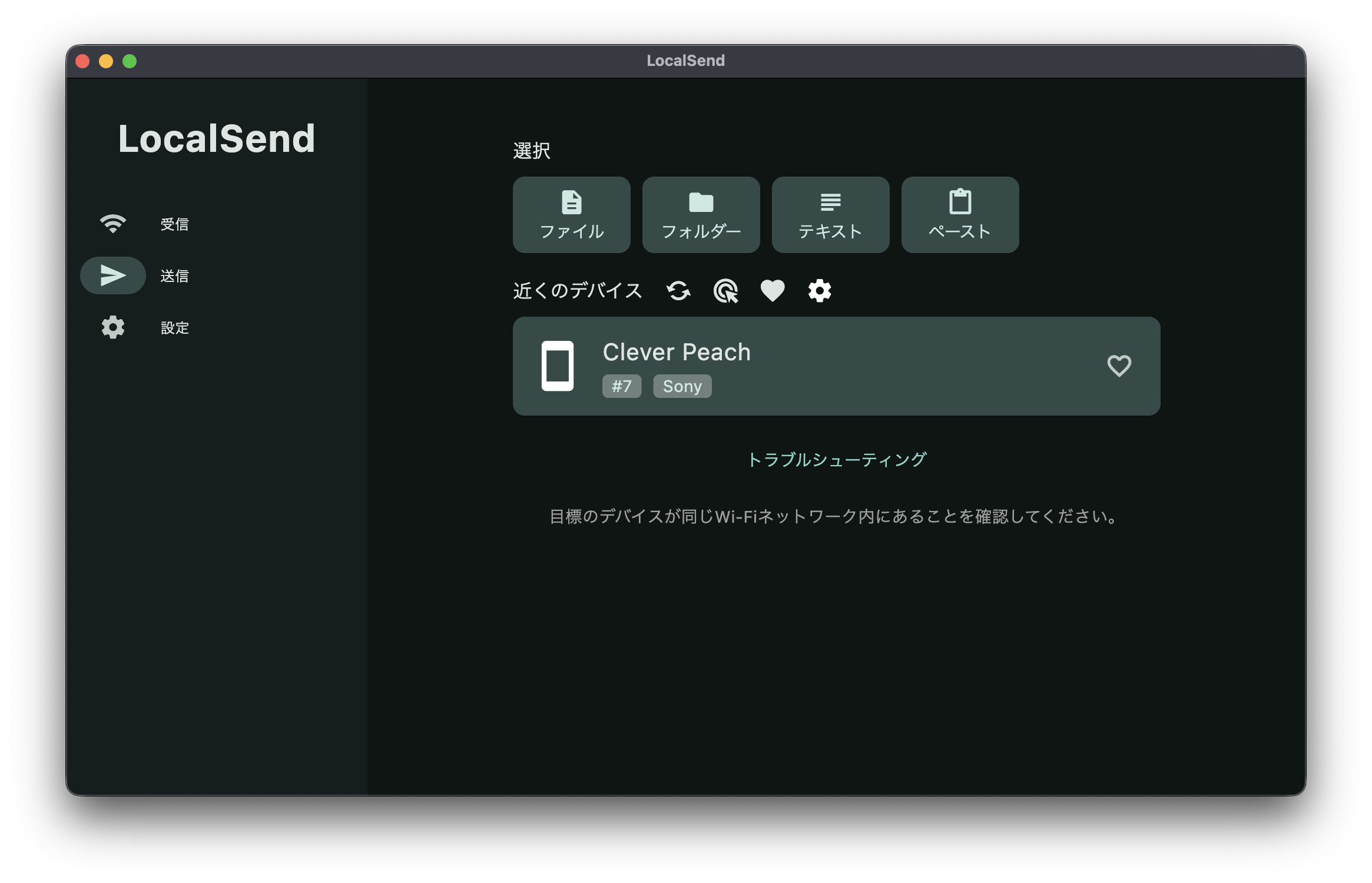Select the Clever Peach device name

pos(677,352)
